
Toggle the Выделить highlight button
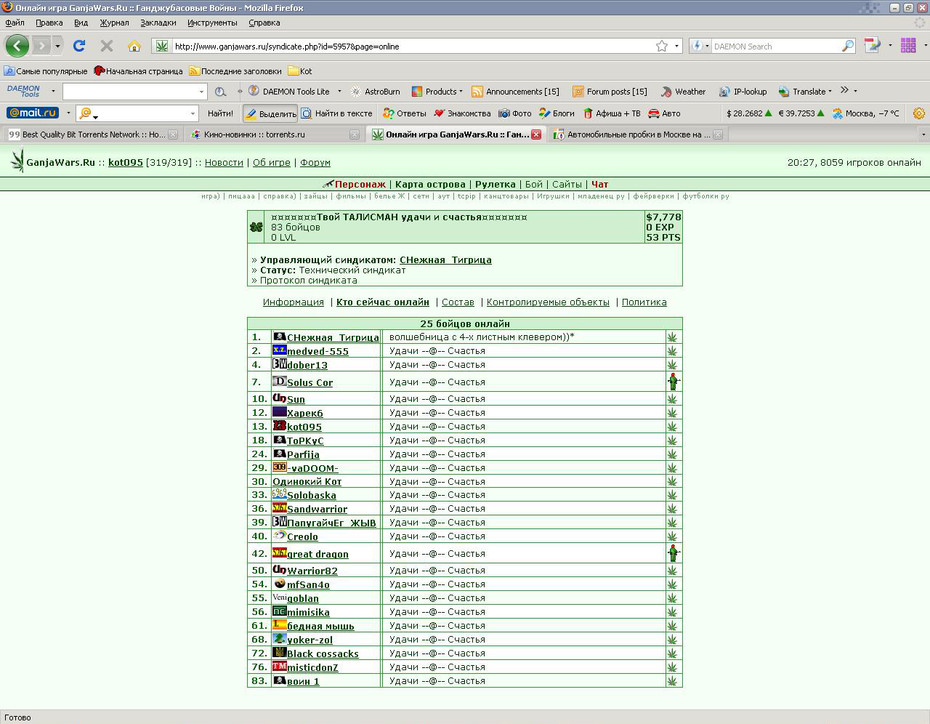270,113
